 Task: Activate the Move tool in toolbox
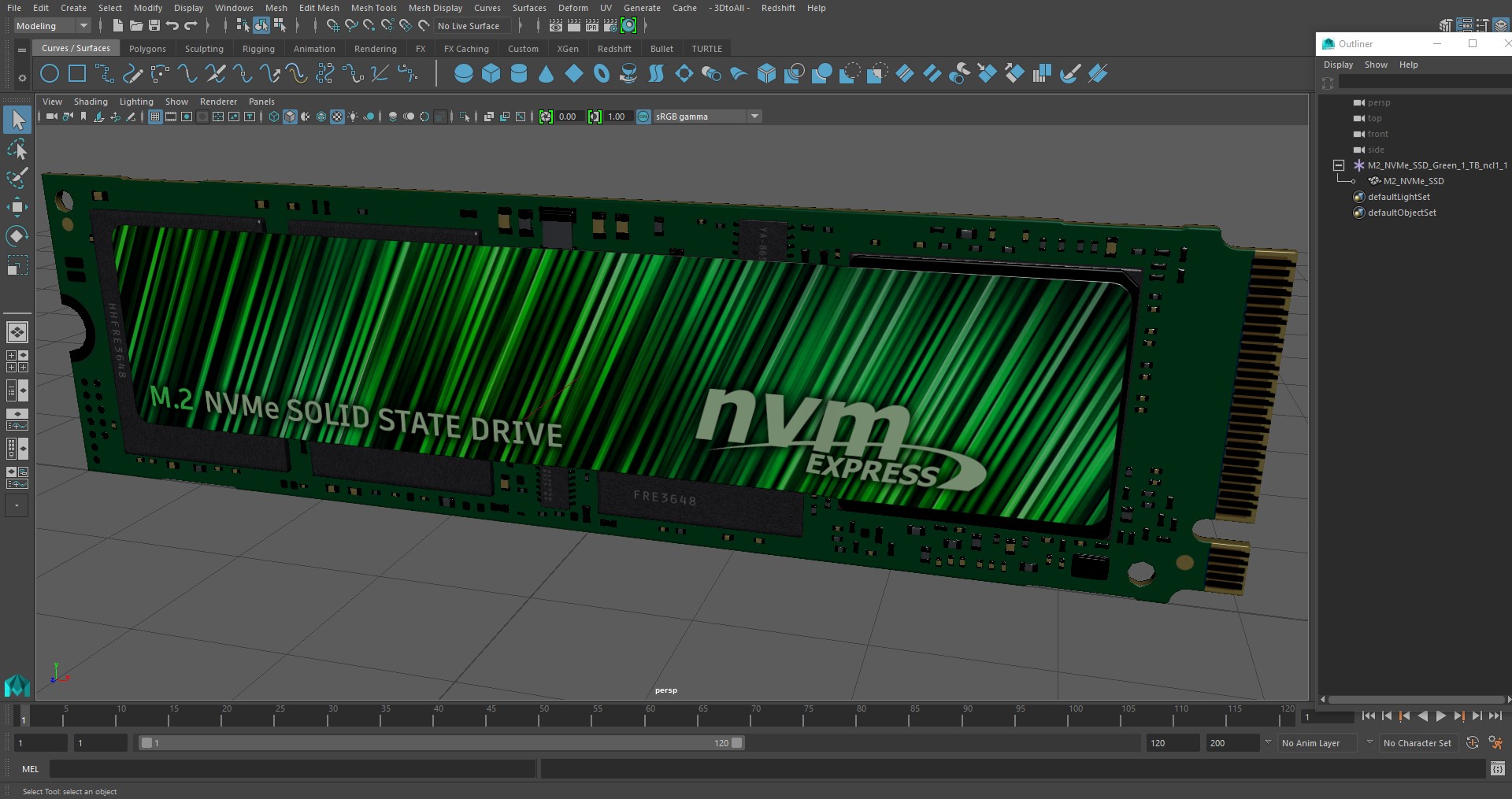17,208
